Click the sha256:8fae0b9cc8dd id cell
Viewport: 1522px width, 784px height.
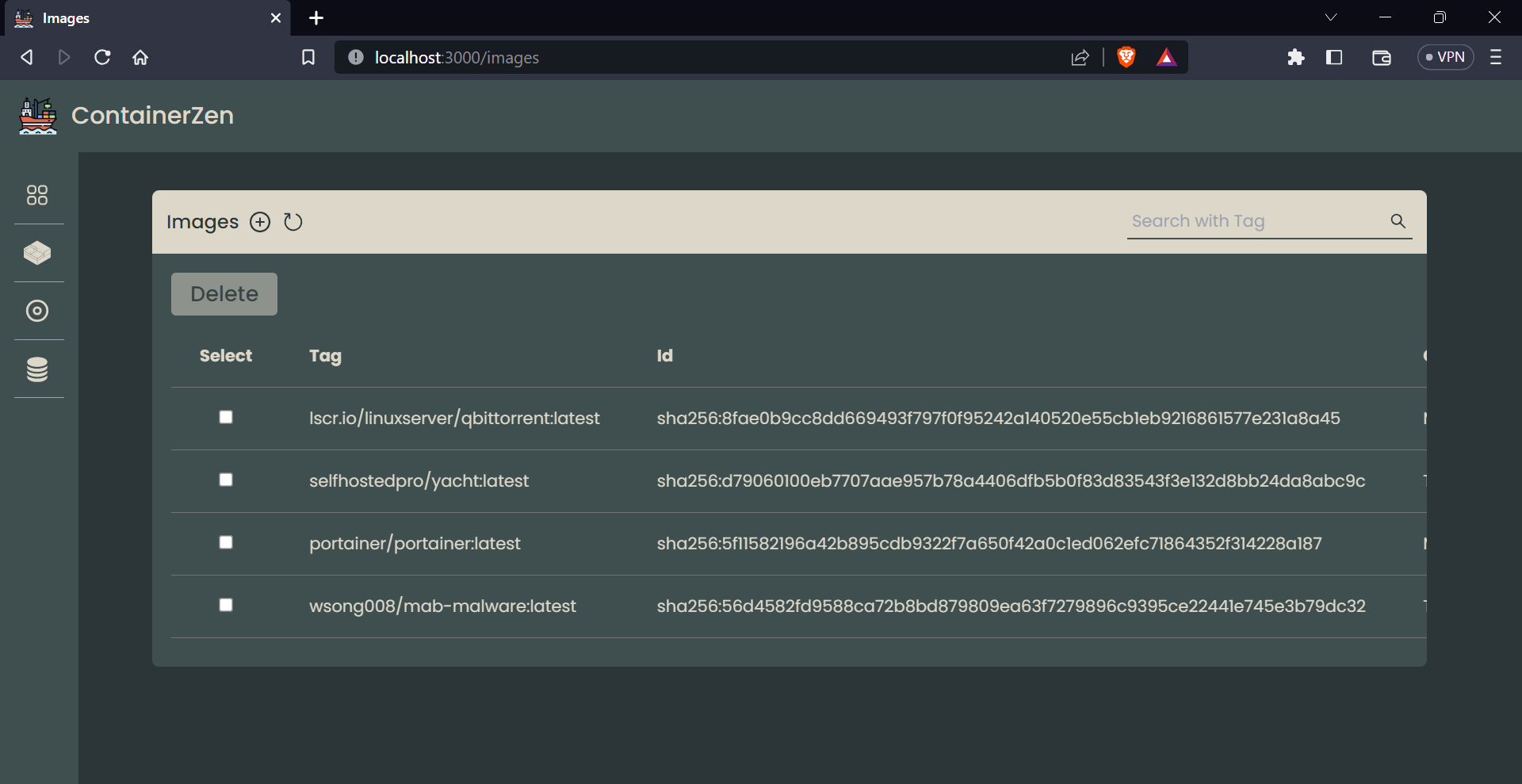click(x=998, y=418)
